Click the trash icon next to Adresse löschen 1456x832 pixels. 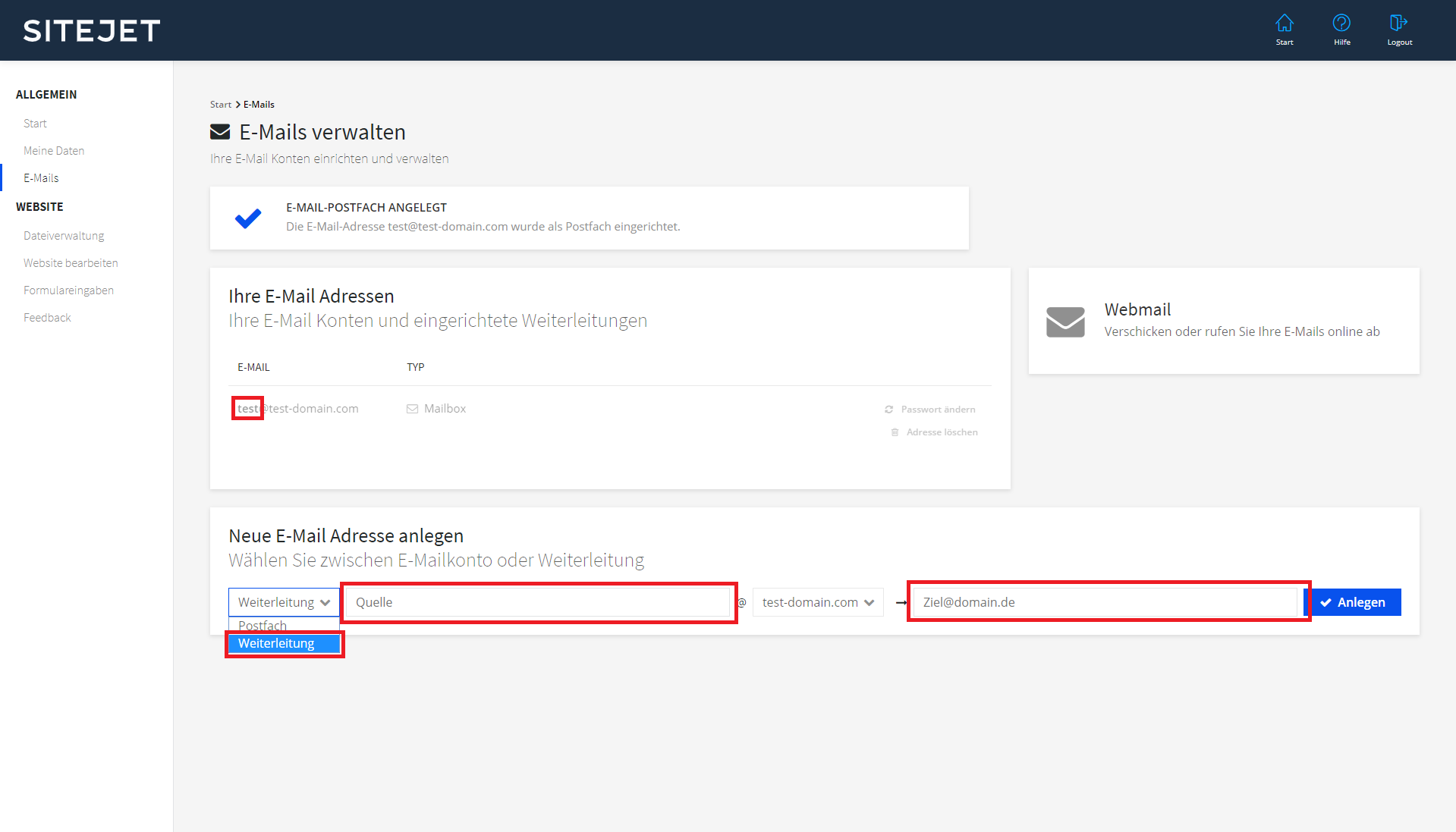[895, 432]
